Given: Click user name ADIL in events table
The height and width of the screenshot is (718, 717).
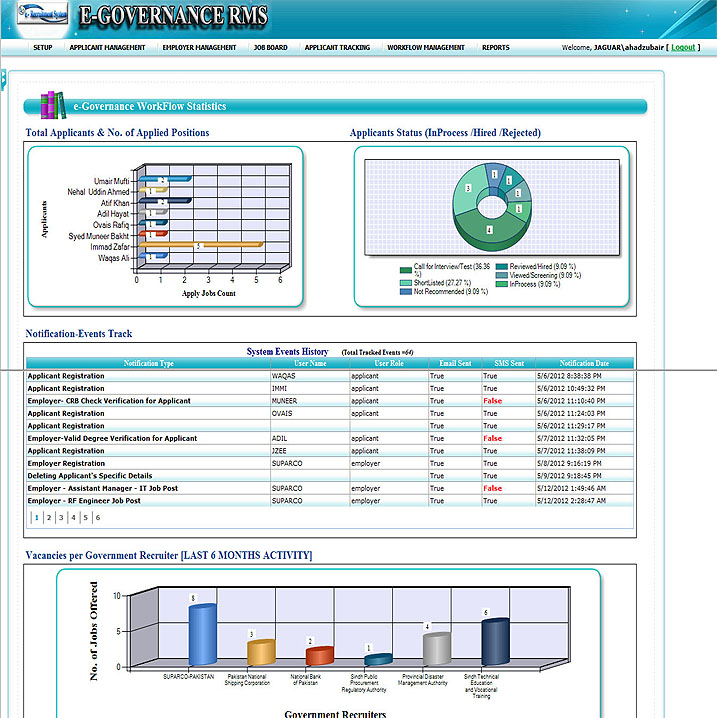Looking at the screenshot, I should [279, 438].
